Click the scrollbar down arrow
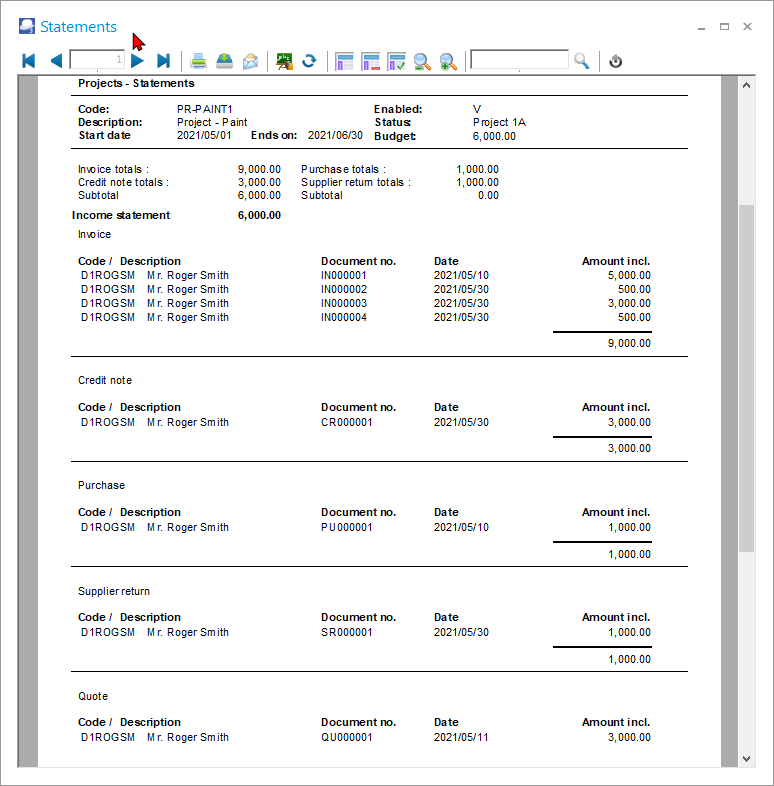The image size is (774, 786). point(746,759)
